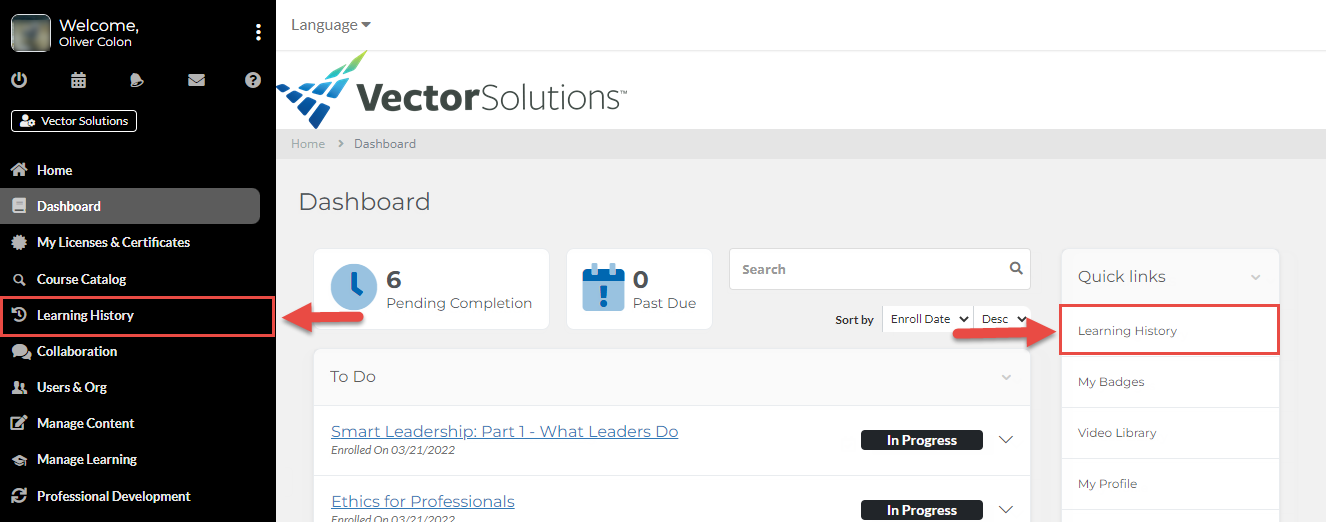The height and width of the screenshot is (522, 1326).
Task: Open My Badges in Quick links
Action: tap(1111, 382)
